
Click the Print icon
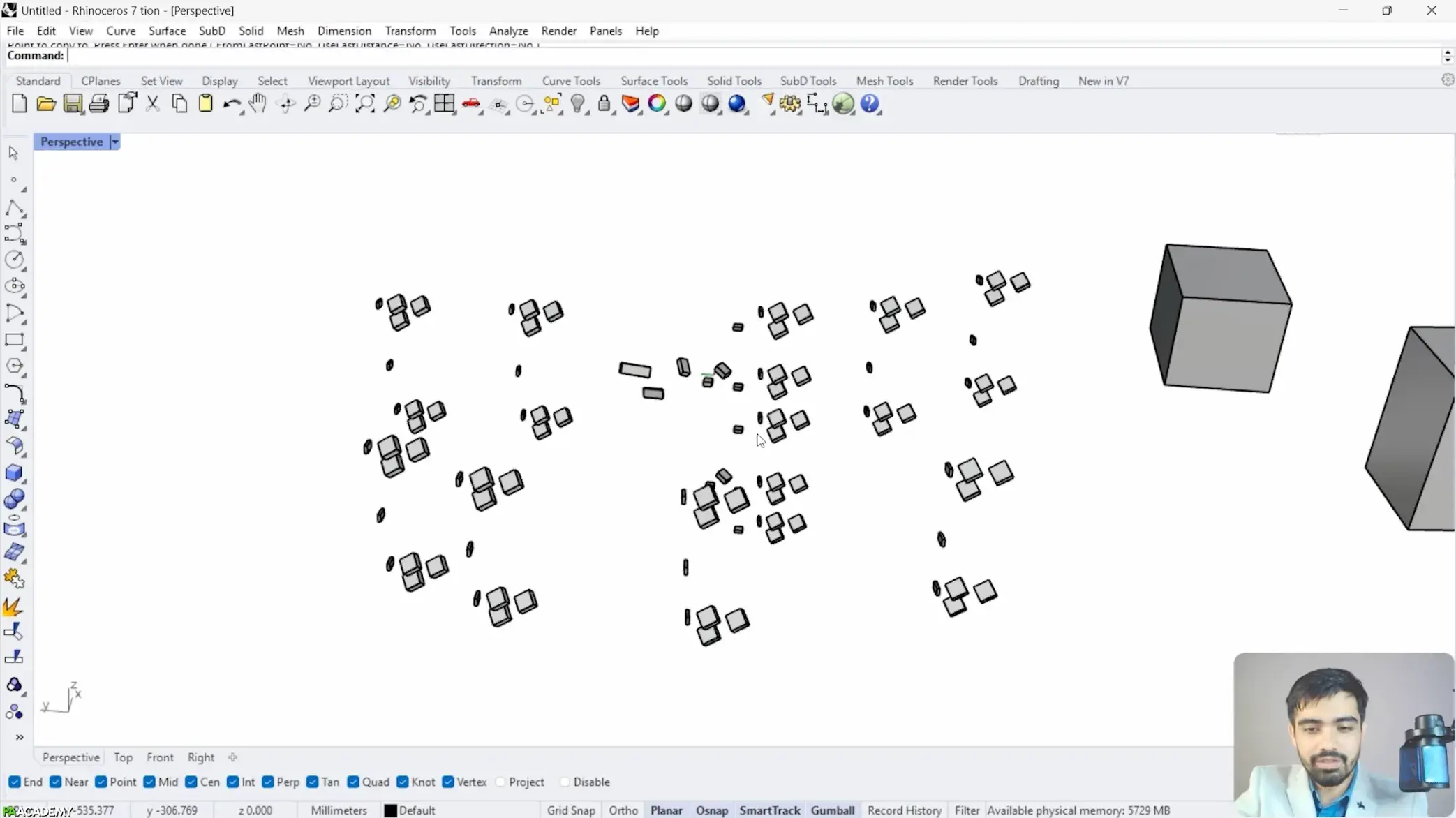pos(99,104)
